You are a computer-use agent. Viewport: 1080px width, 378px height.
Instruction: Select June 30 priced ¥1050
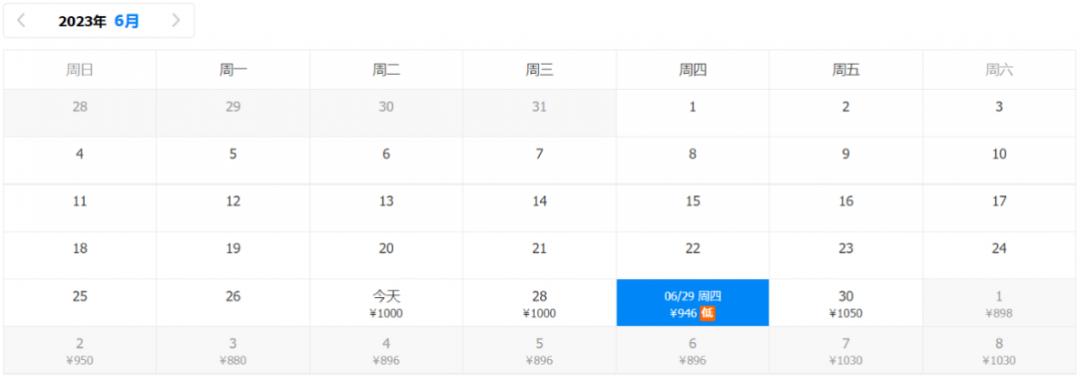(x=846, y=303)
